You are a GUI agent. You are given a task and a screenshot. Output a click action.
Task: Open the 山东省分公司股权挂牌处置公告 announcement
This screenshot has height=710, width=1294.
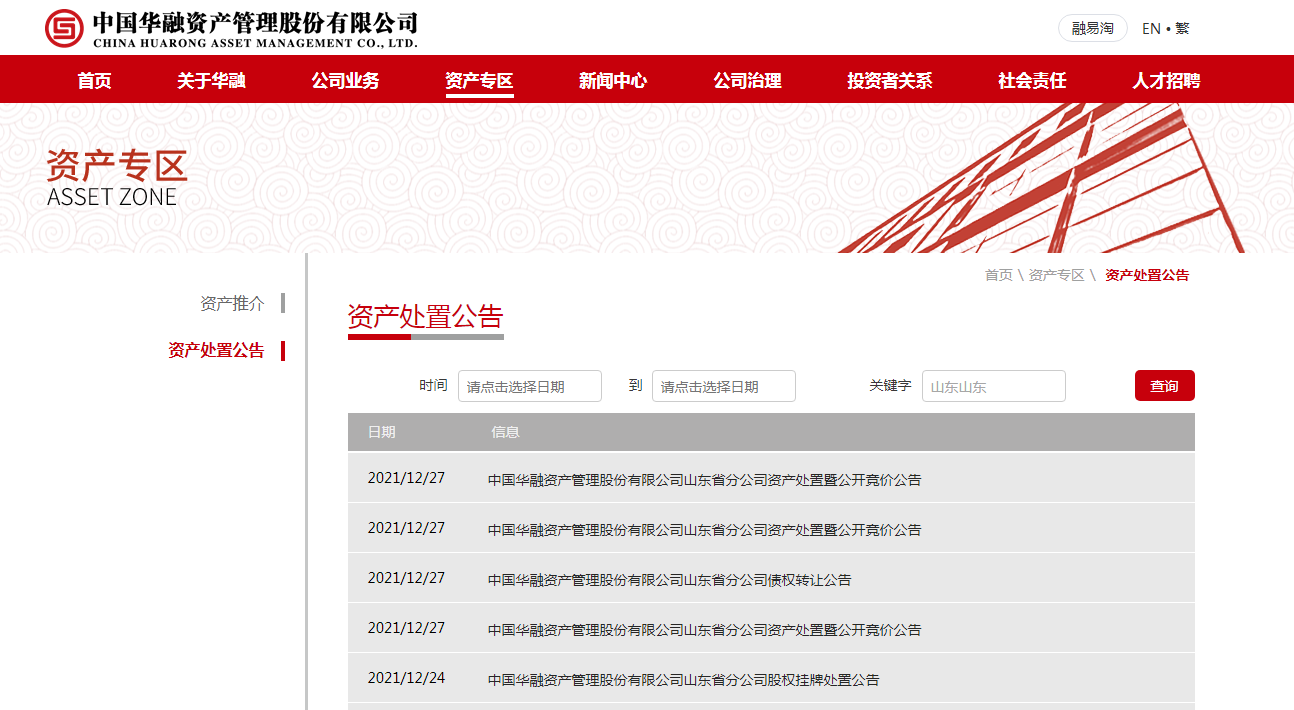click(684, 680)
